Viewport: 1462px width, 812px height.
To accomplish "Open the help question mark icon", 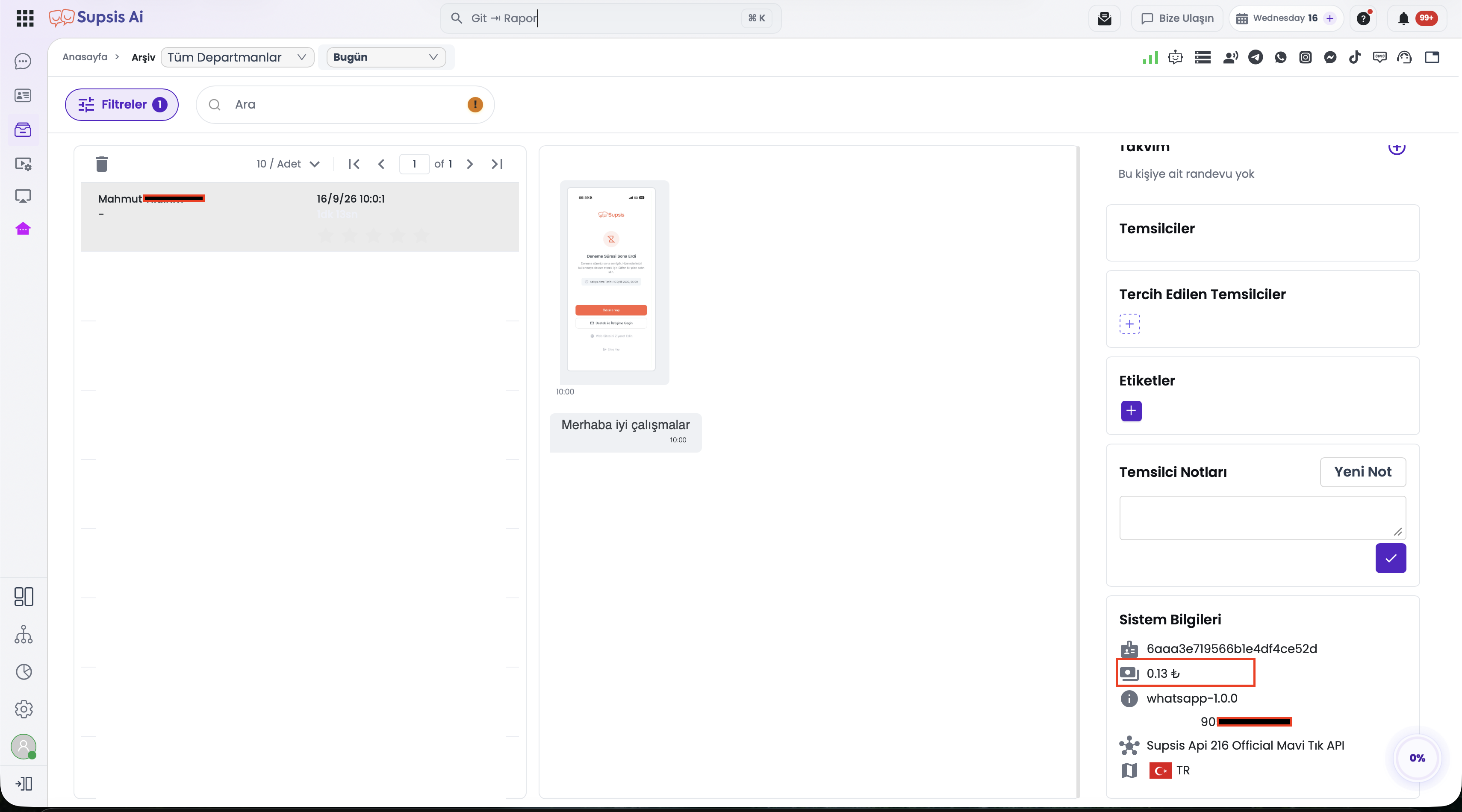I will [1364, 18].
